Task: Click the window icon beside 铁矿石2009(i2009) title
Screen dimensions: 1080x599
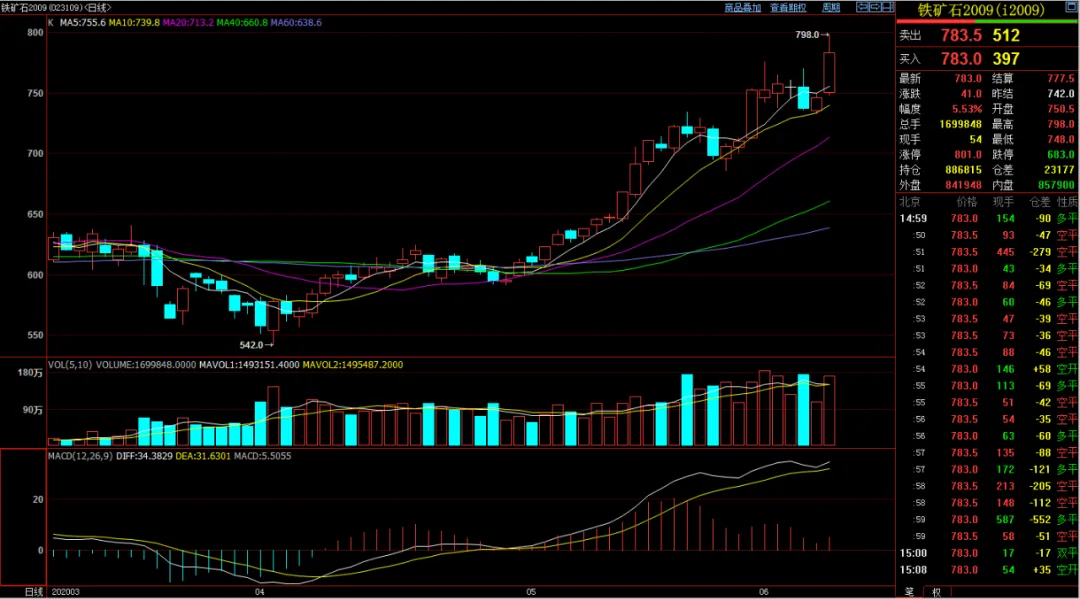Action: (1071, 6)
